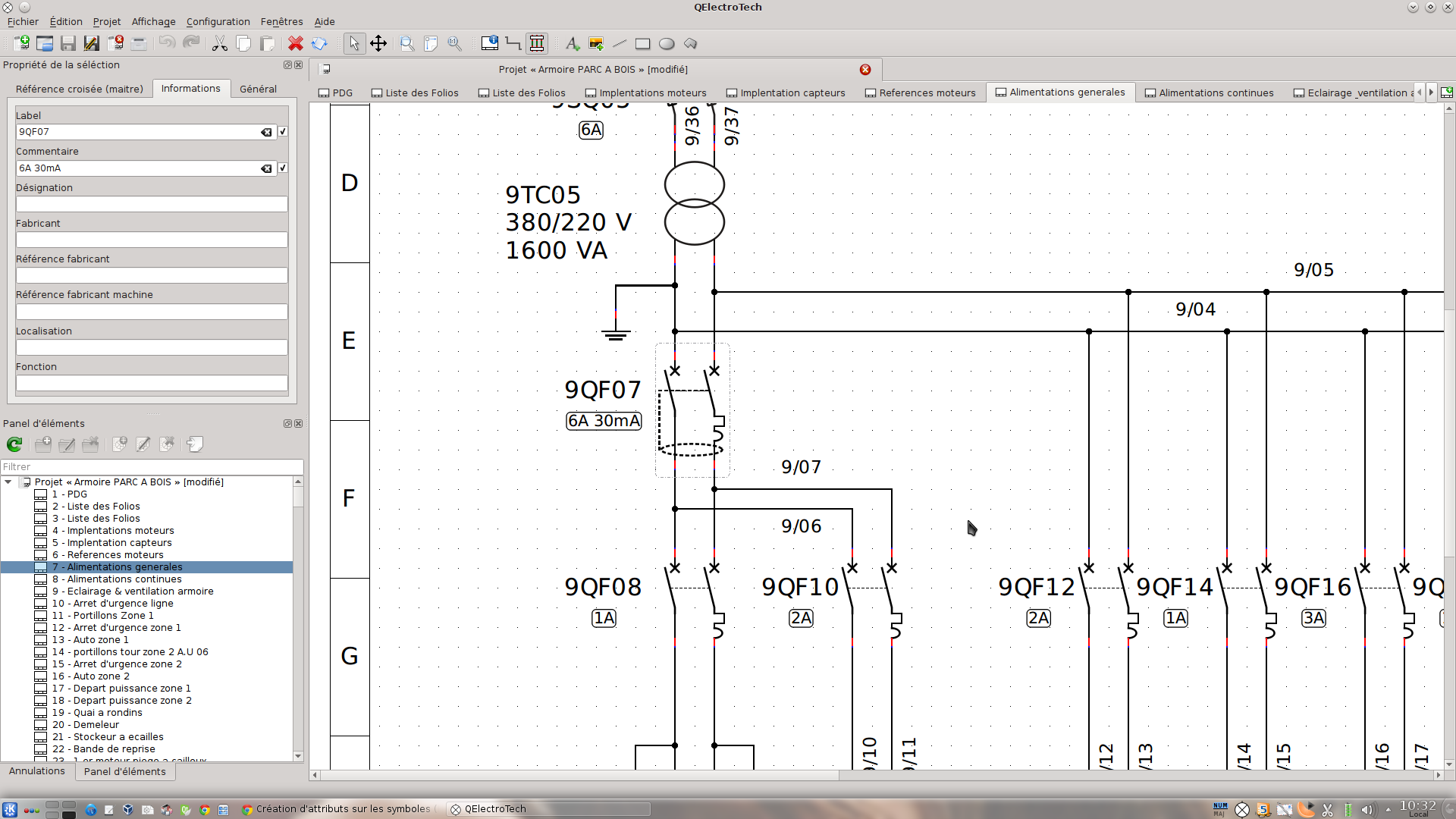
Task: Click the Open project icon
Action: pyautogui.click(x=45, y=43)
